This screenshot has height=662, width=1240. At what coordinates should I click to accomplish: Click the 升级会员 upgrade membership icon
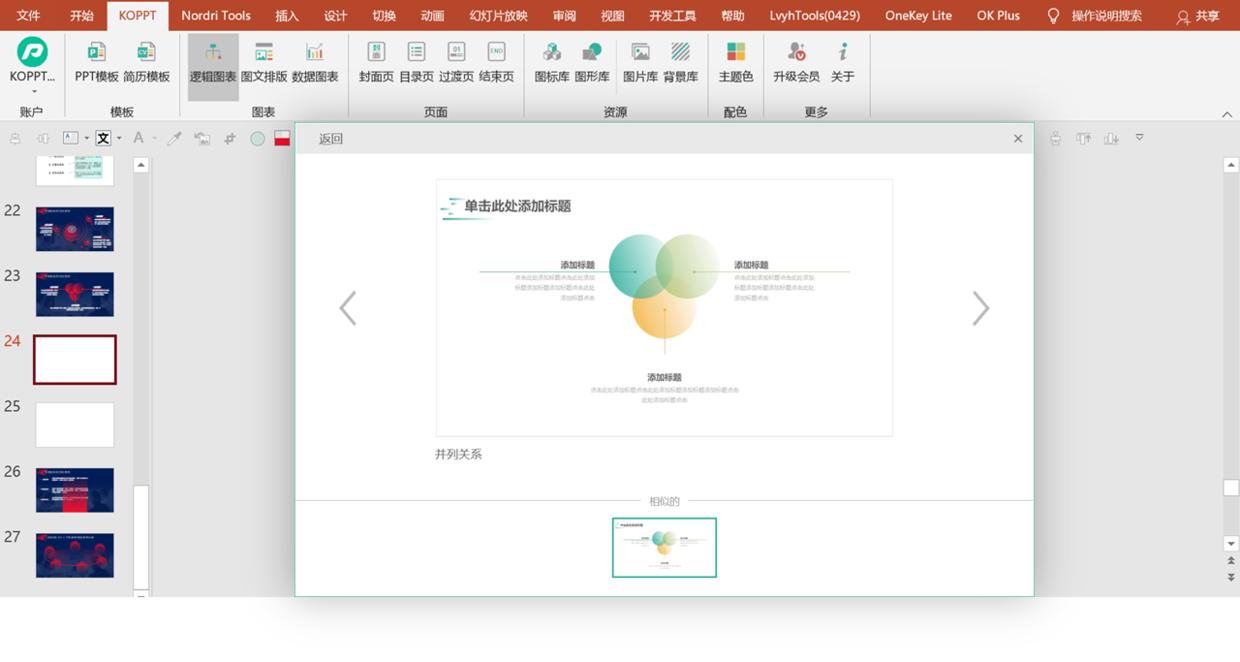[796, 62]
